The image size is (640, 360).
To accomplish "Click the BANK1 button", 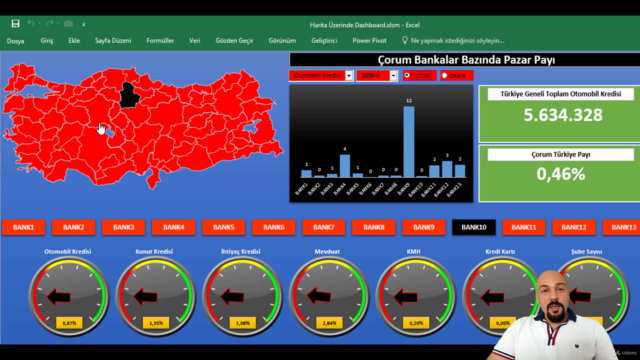I will coord(23,227).
